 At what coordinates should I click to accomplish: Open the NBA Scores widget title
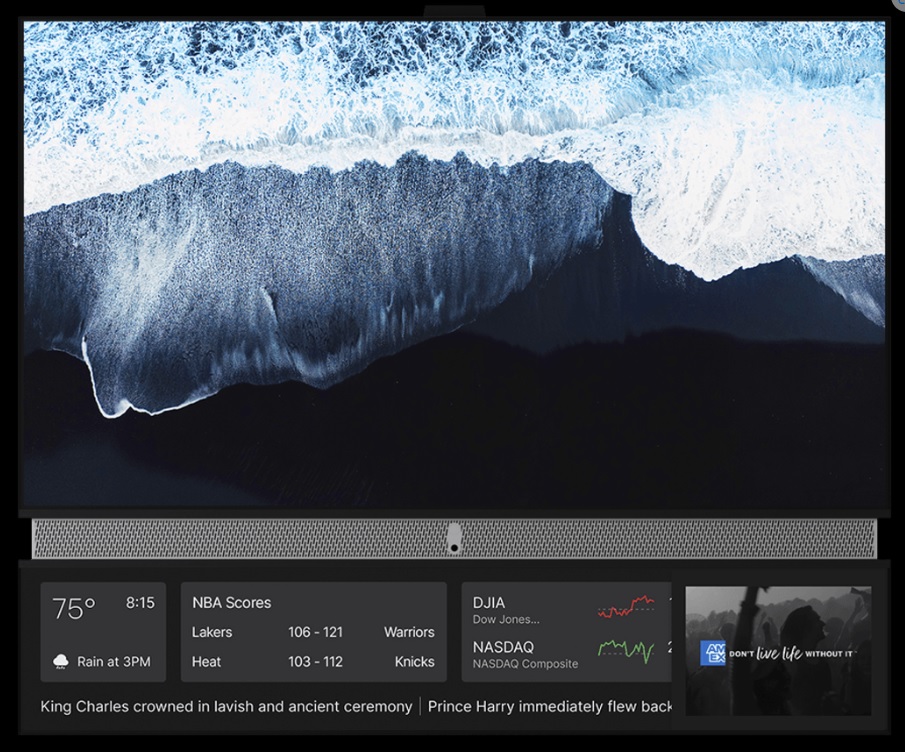click(x=231, y=603)
